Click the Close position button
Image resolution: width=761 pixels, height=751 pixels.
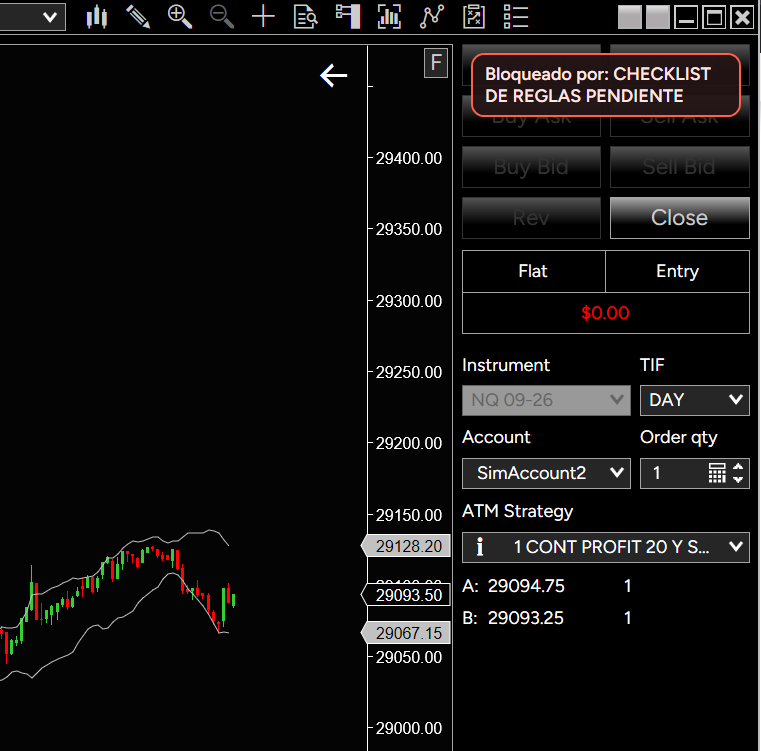pos(679,218)
